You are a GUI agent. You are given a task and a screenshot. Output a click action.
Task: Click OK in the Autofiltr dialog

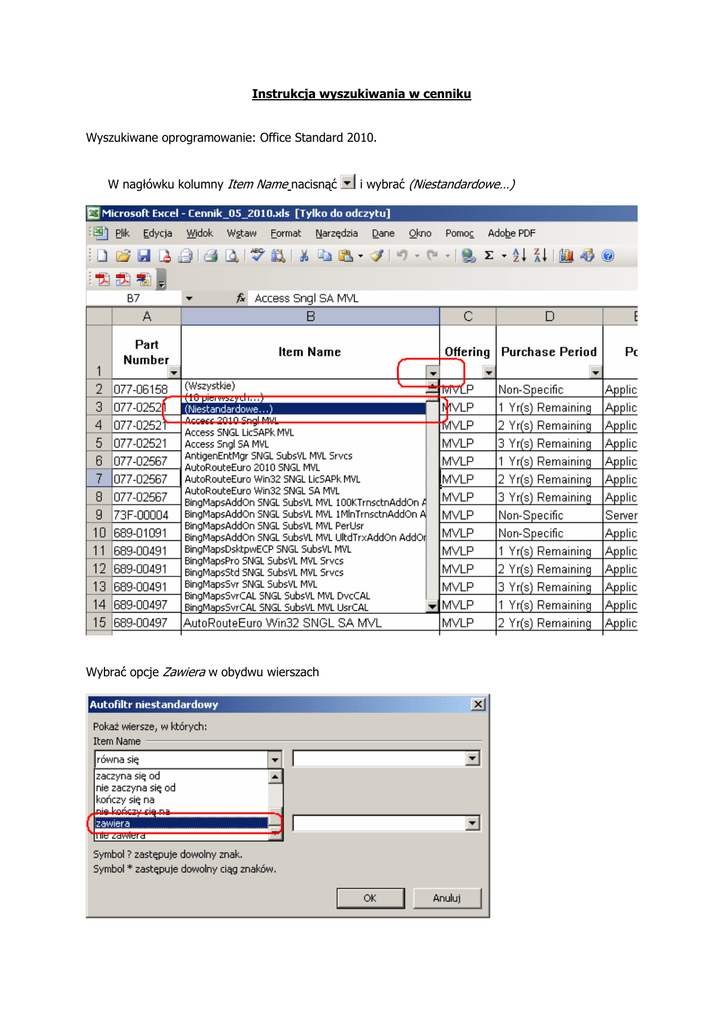369,898
